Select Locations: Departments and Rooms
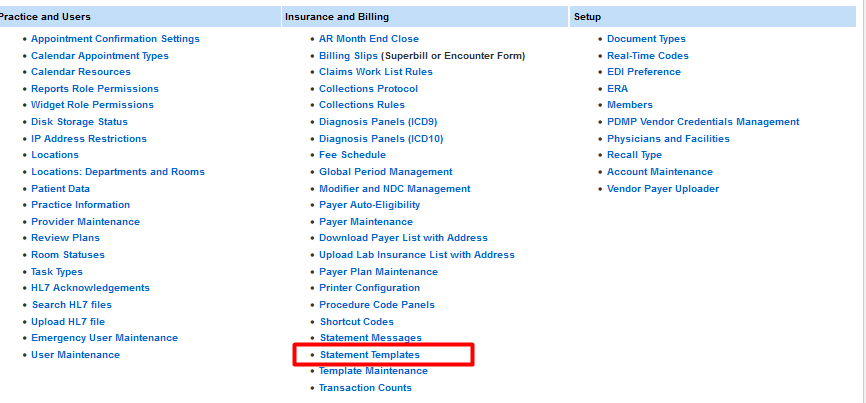This screenshot has height=403, width=866. pos(117,172)
